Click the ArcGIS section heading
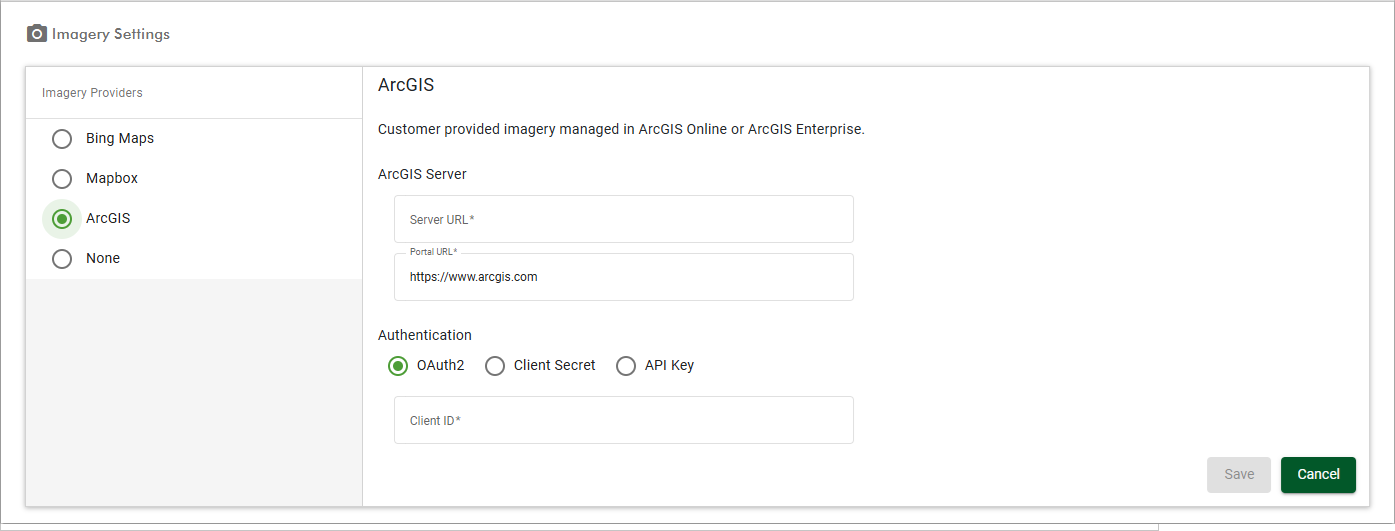 tap(406, 85)
